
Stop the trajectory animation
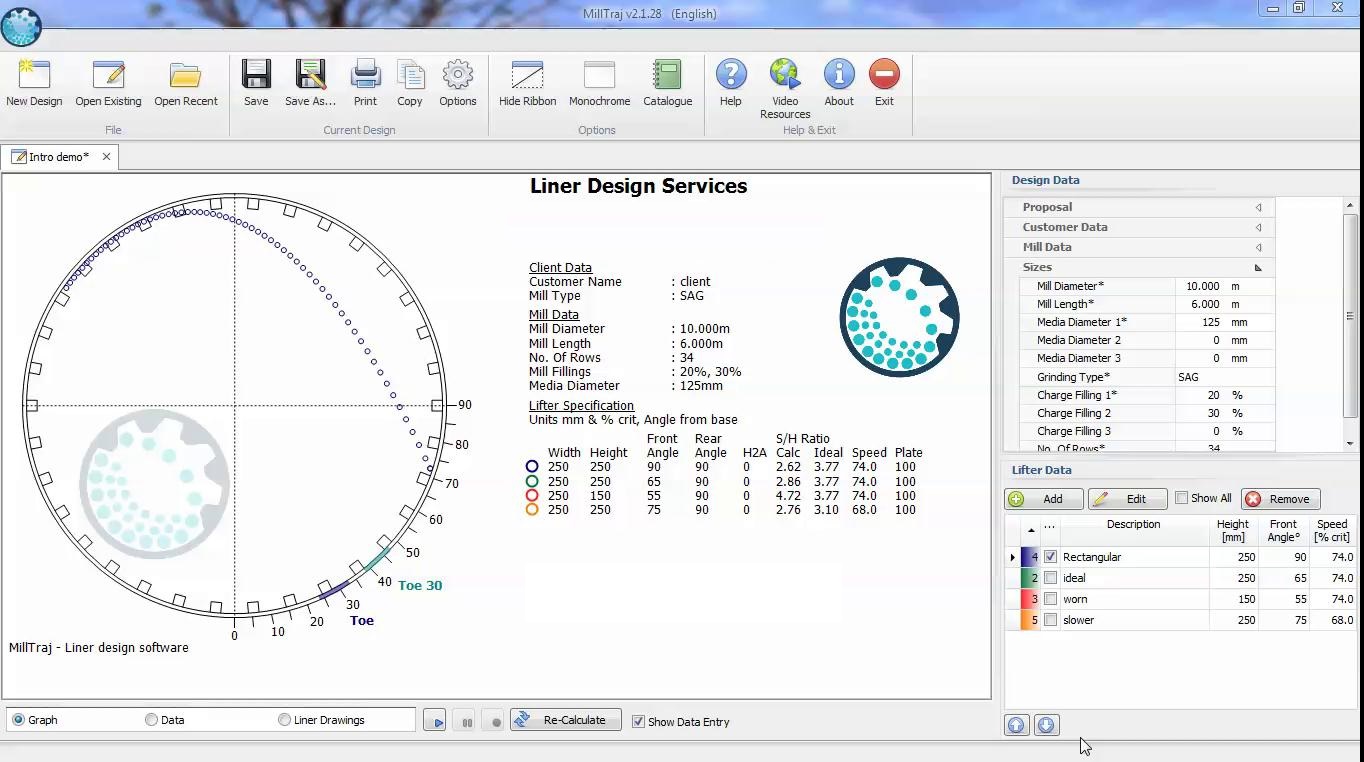click(496, 721)
